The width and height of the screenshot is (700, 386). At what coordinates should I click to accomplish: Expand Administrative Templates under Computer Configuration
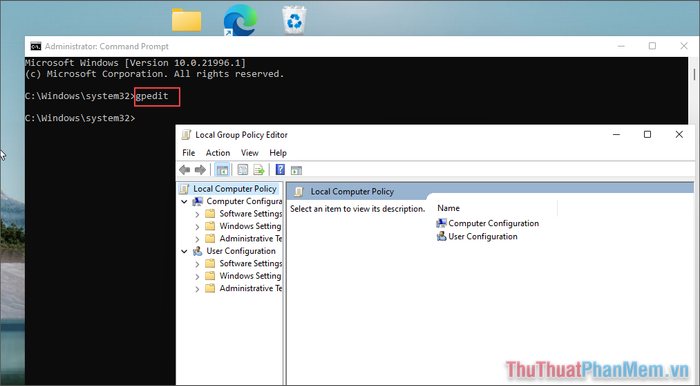pos(197,239)
